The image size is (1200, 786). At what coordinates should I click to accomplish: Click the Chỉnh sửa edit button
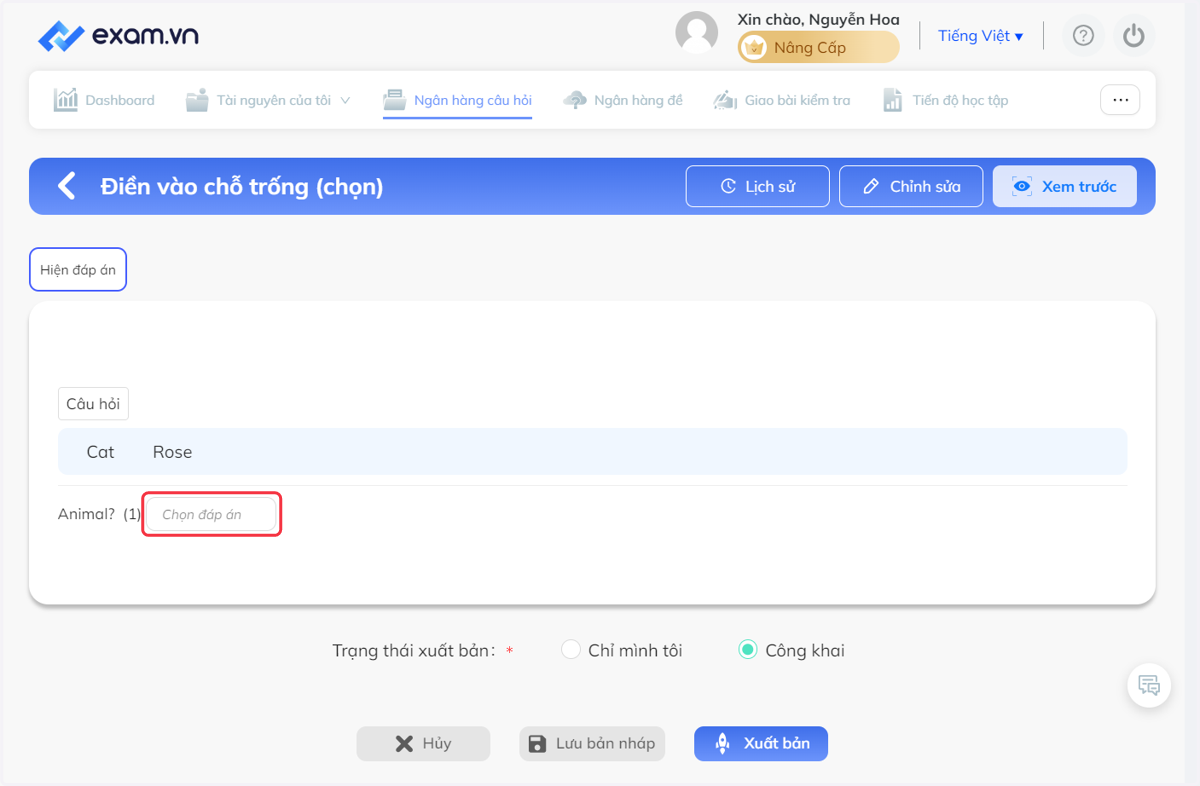[x=911, y=186]
